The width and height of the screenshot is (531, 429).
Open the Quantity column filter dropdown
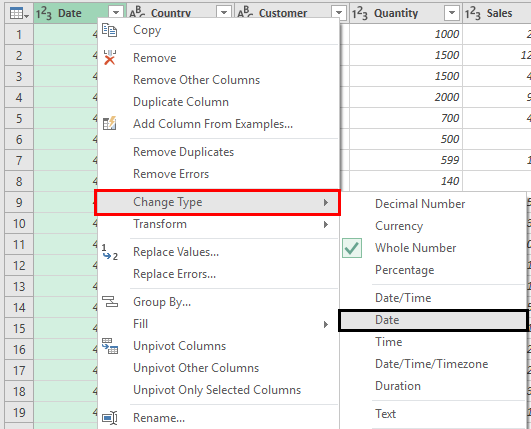click(x=451, y=13)
